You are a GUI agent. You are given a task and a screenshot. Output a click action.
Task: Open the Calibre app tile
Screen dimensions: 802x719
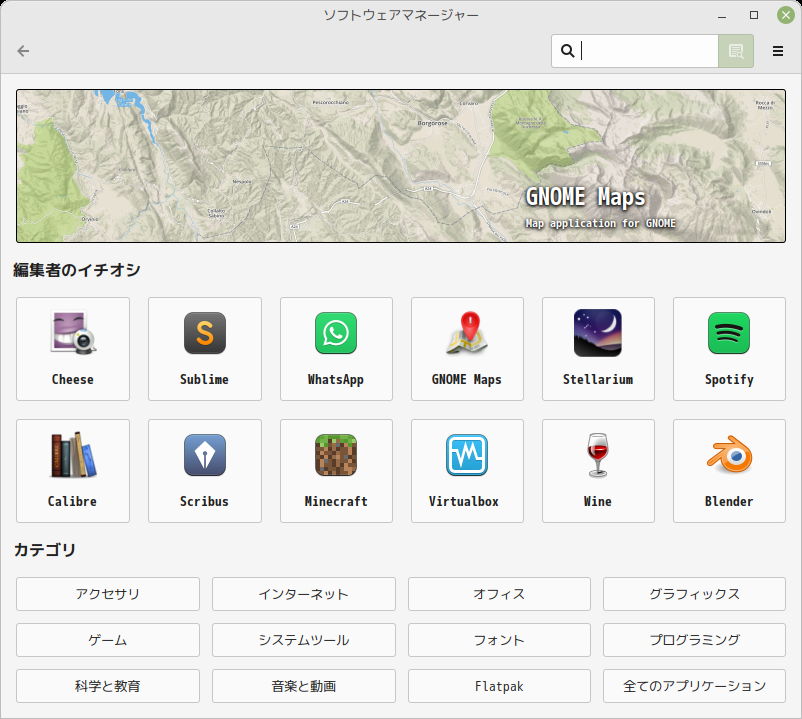[x=73, y=471]
